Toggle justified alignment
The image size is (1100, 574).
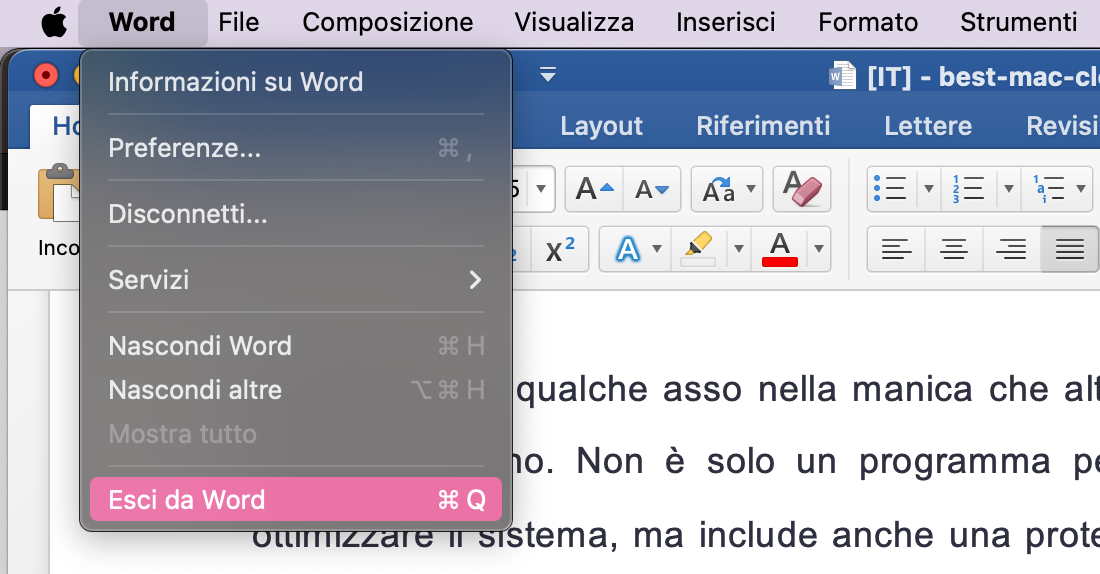(1070, 249)
